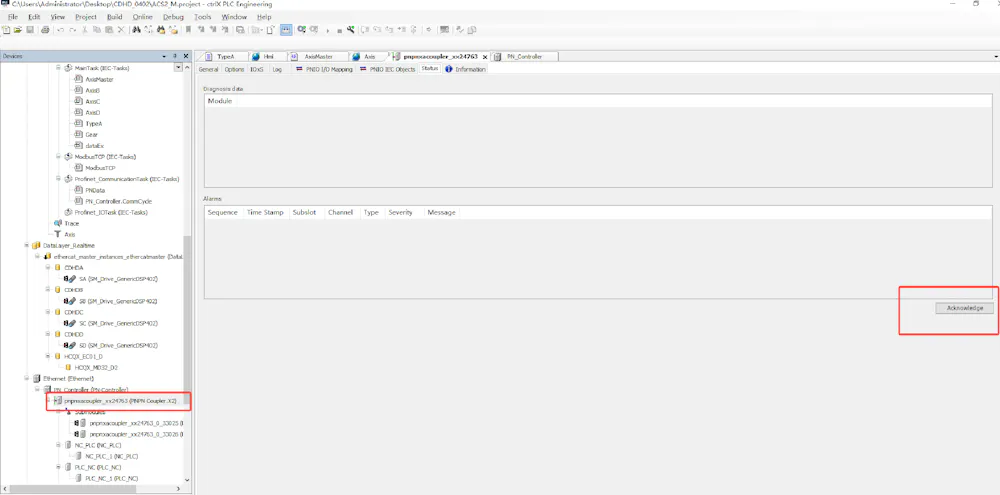Screen dimensions: 1000x495
Task: Collapse the Profinet_CommunicationTask node
Action: [x=59, y=179]
